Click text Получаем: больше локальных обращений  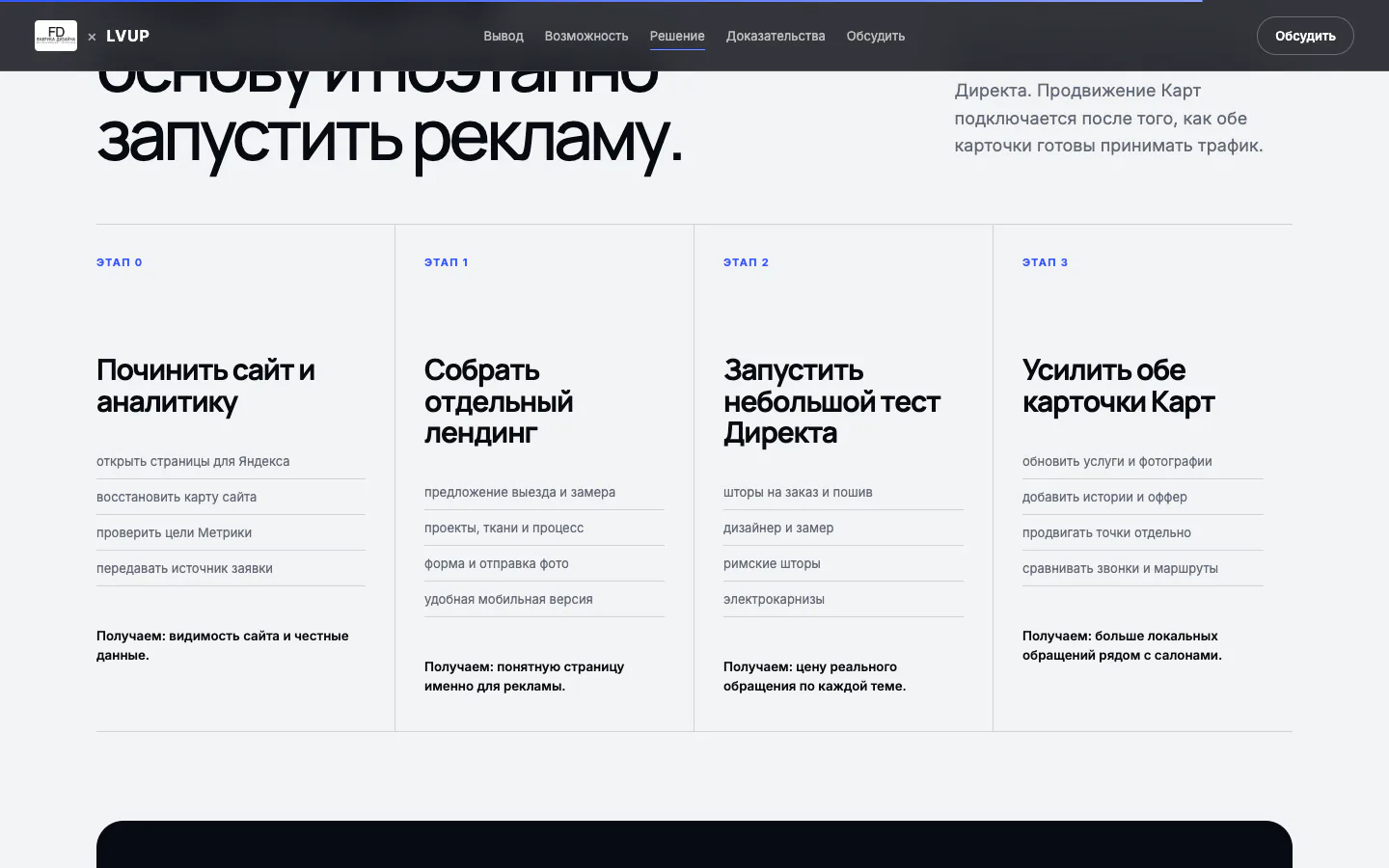1122,645
